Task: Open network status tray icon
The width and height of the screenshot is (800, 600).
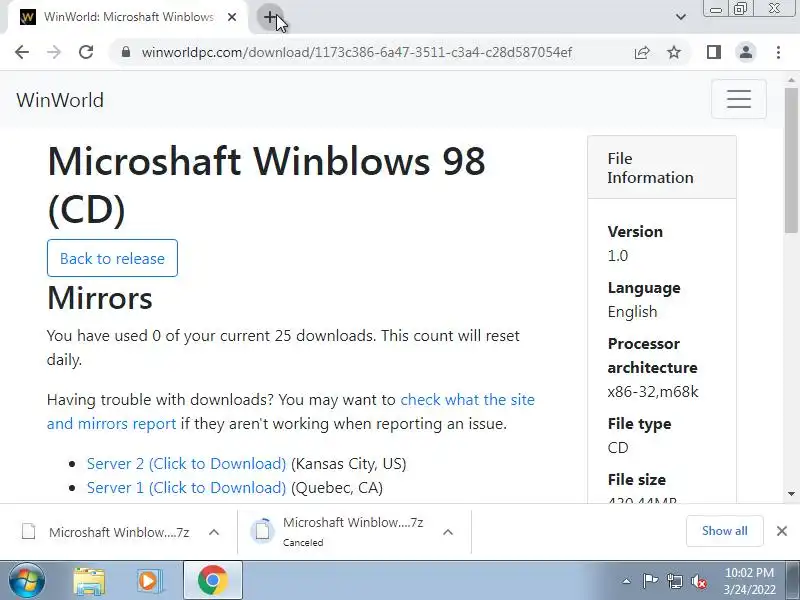Action: (674, 581)
